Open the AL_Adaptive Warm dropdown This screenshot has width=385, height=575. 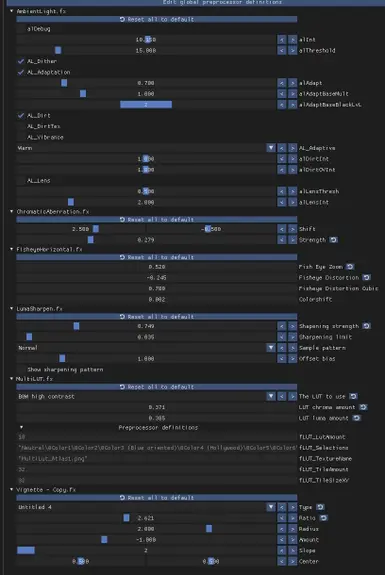point(271,148)
